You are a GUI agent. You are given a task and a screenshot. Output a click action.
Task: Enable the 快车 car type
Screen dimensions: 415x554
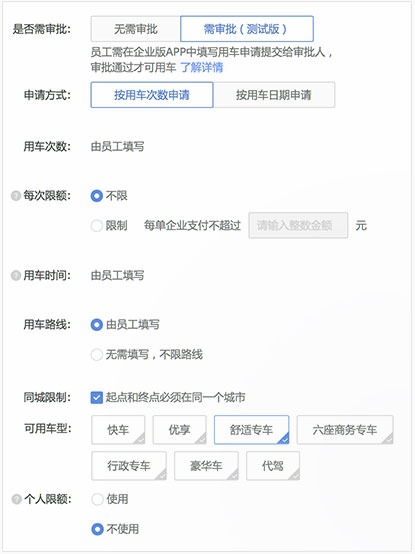pyautogui.click(x=118, y=430)
